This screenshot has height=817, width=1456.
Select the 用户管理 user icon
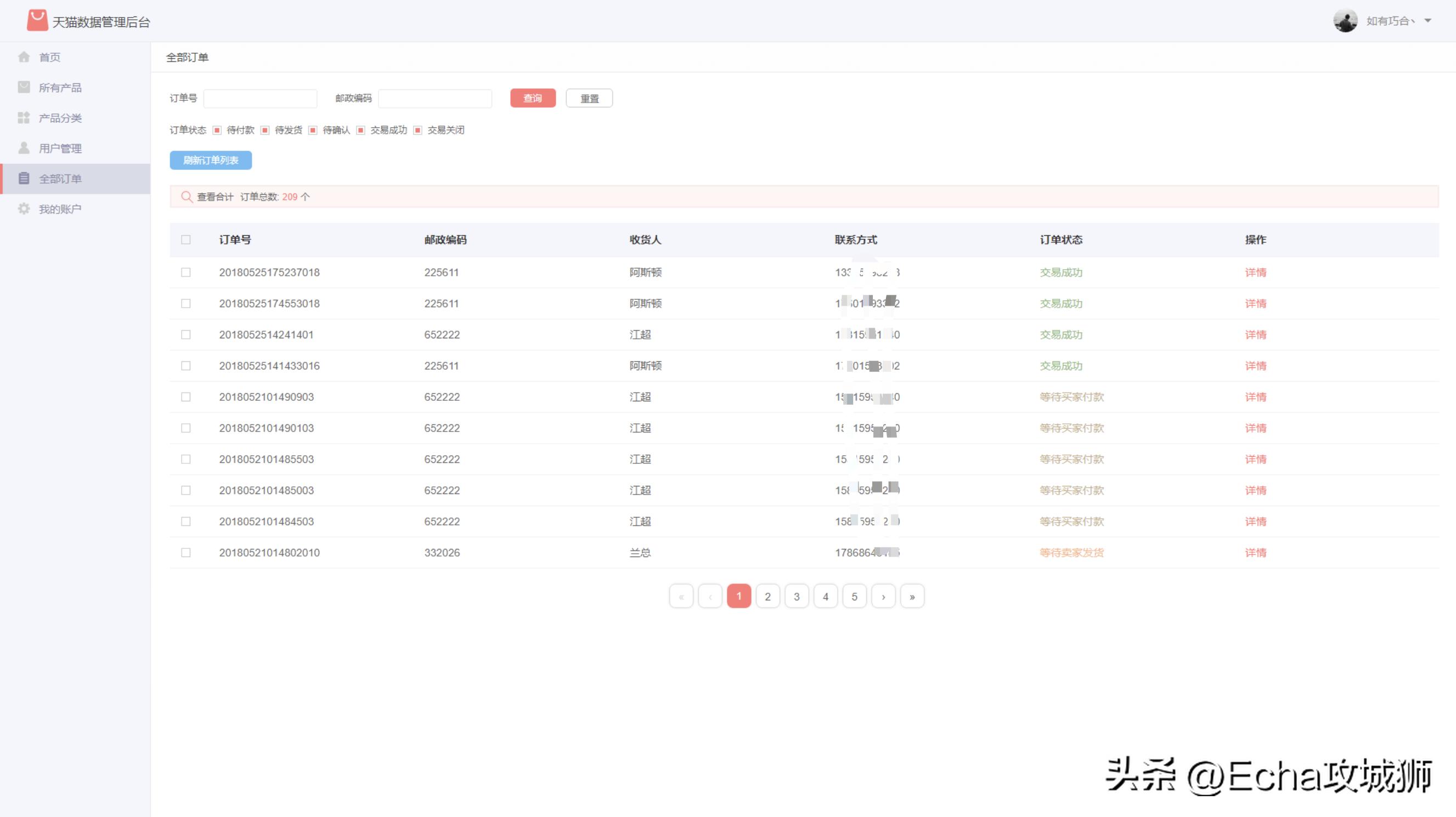click(x=24, y=148)
